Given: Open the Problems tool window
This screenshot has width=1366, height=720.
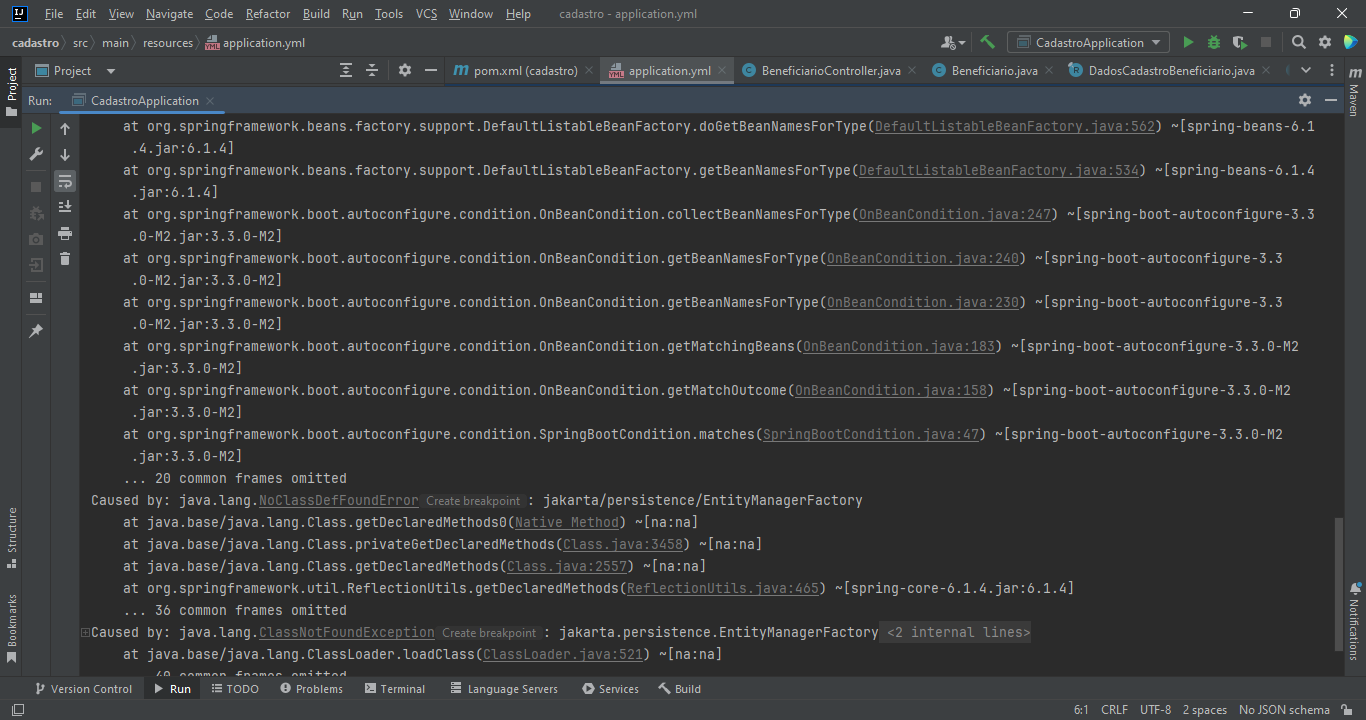Looking at the screenshot, I should tap(311, 689).
